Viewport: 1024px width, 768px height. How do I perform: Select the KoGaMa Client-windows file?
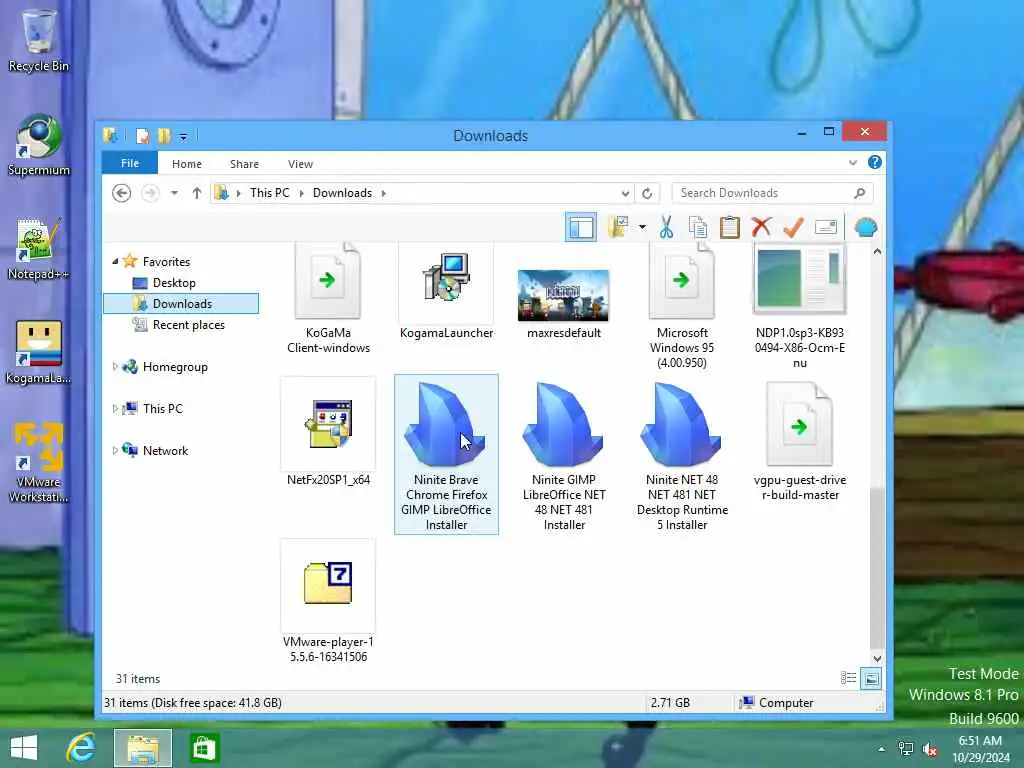(328, 299)
